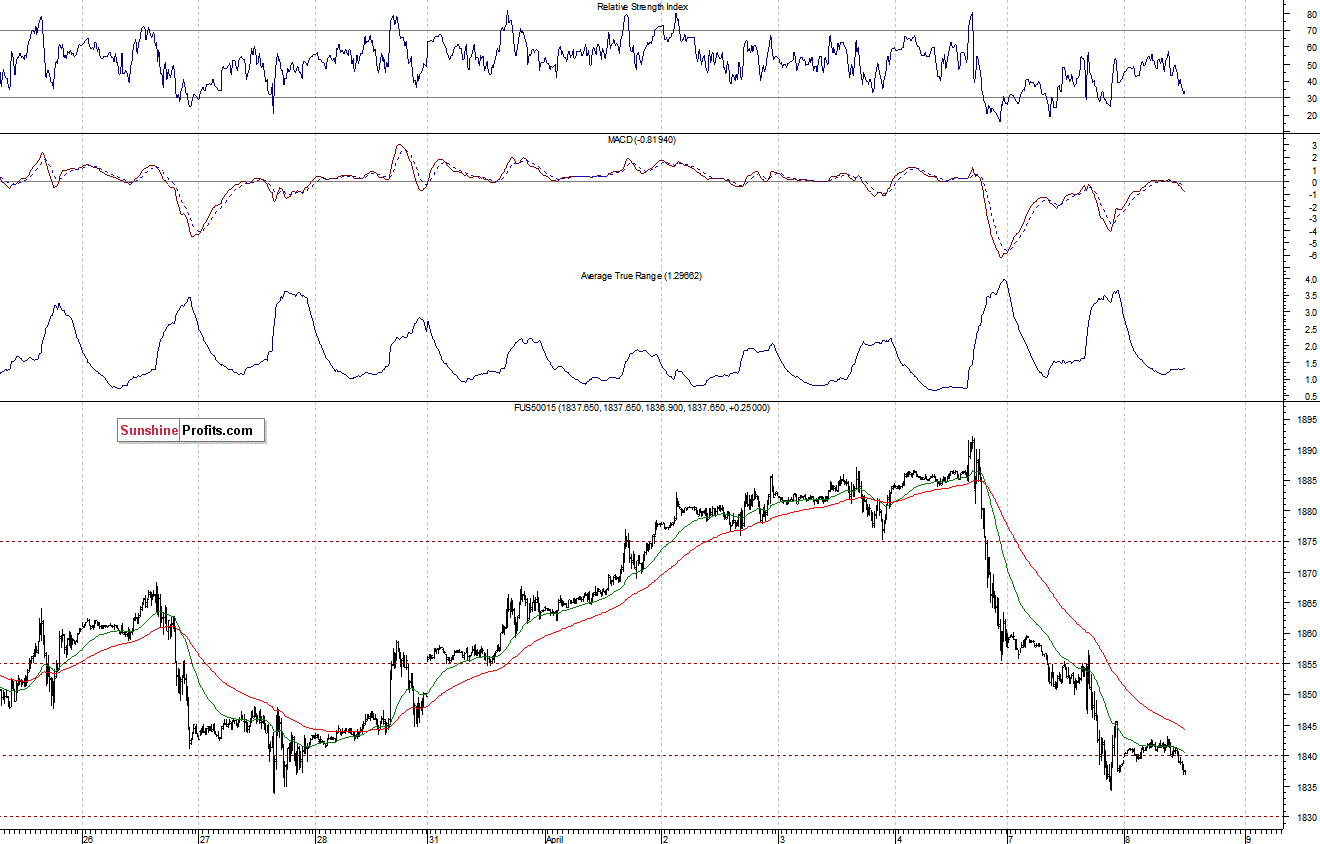Click the 1835 price axis label
The width and height of the screenshot is (1320, 844).
click(1307, 787)
